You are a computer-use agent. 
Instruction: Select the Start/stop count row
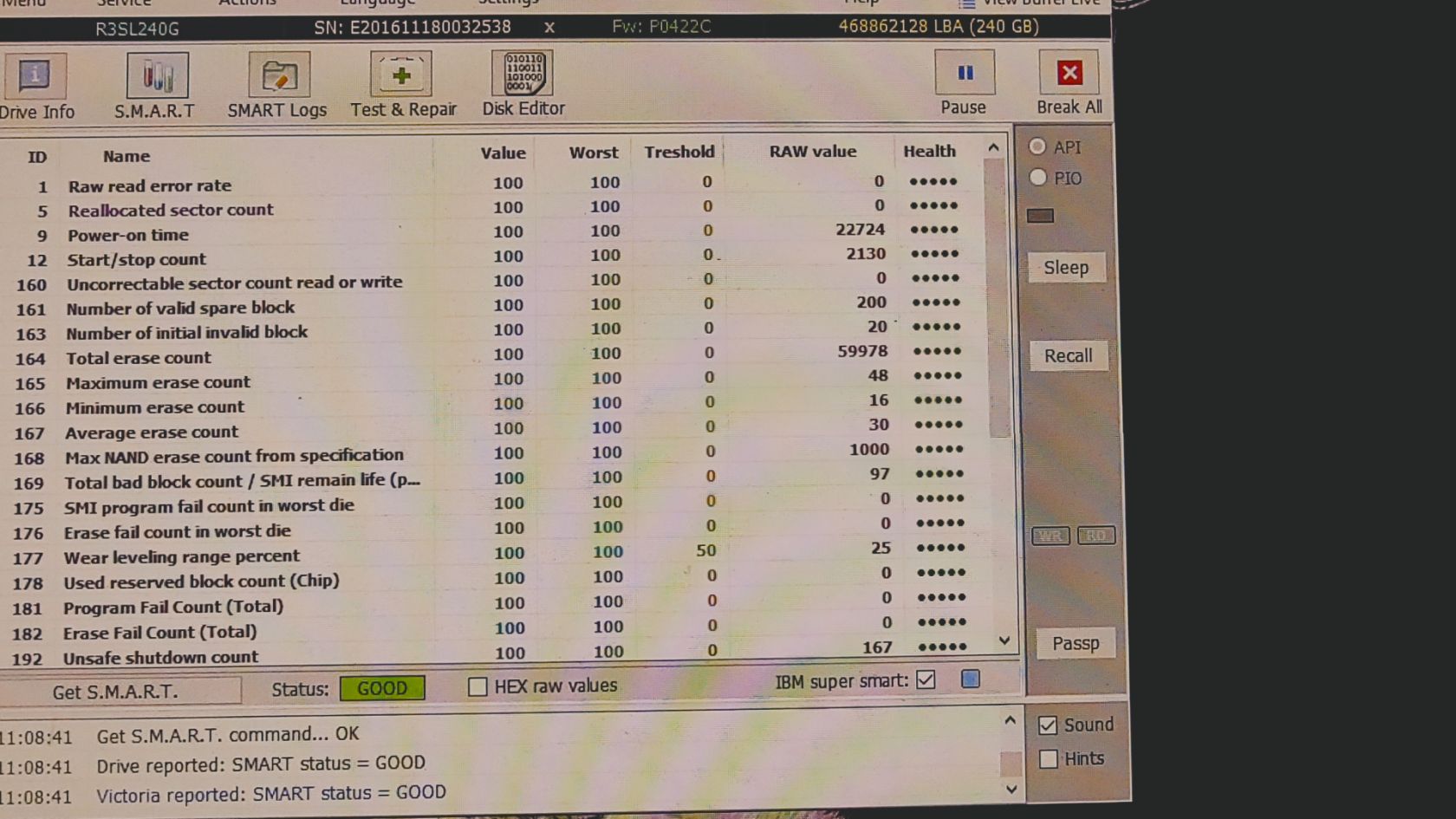(494, 257)
